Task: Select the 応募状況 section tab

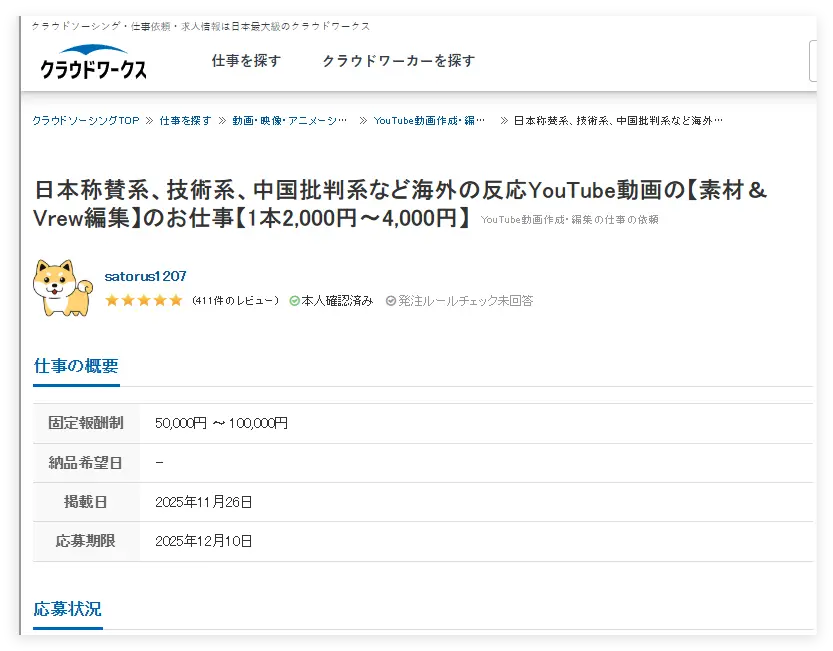Action: click(x=67, y=609)
